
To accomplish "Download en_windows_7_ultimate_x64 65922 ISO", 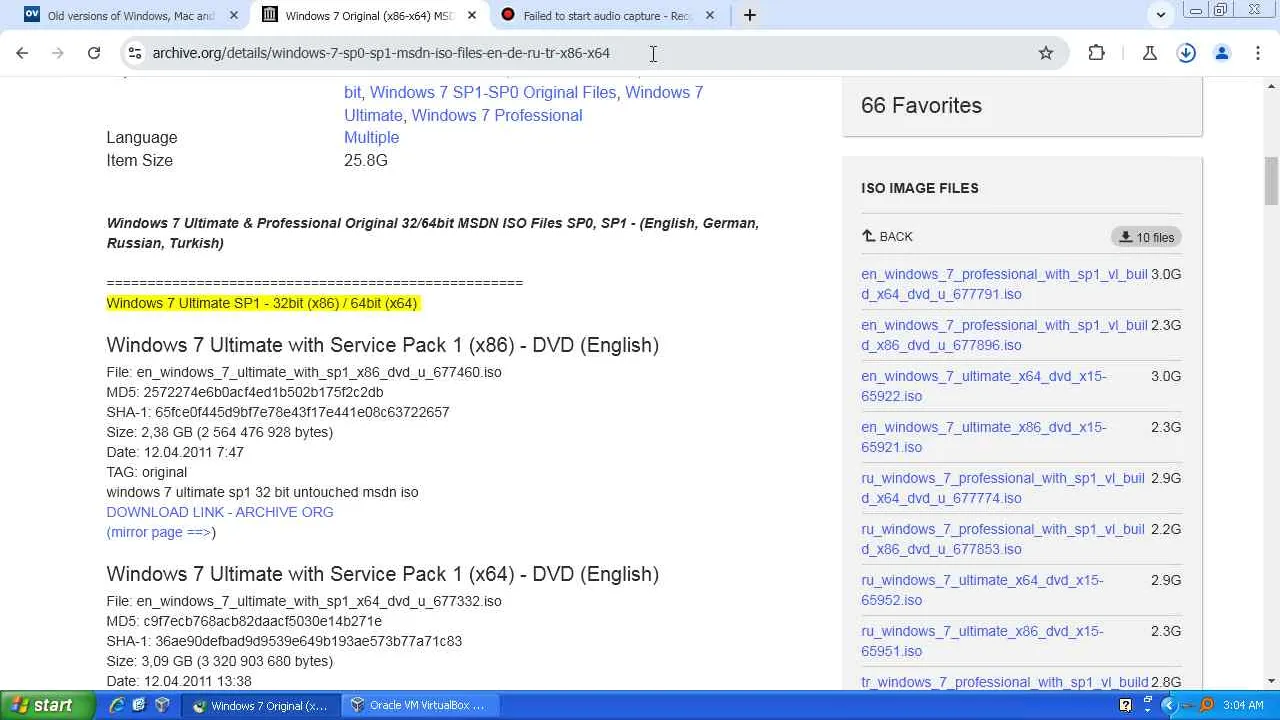I will [x=983, y=386].
